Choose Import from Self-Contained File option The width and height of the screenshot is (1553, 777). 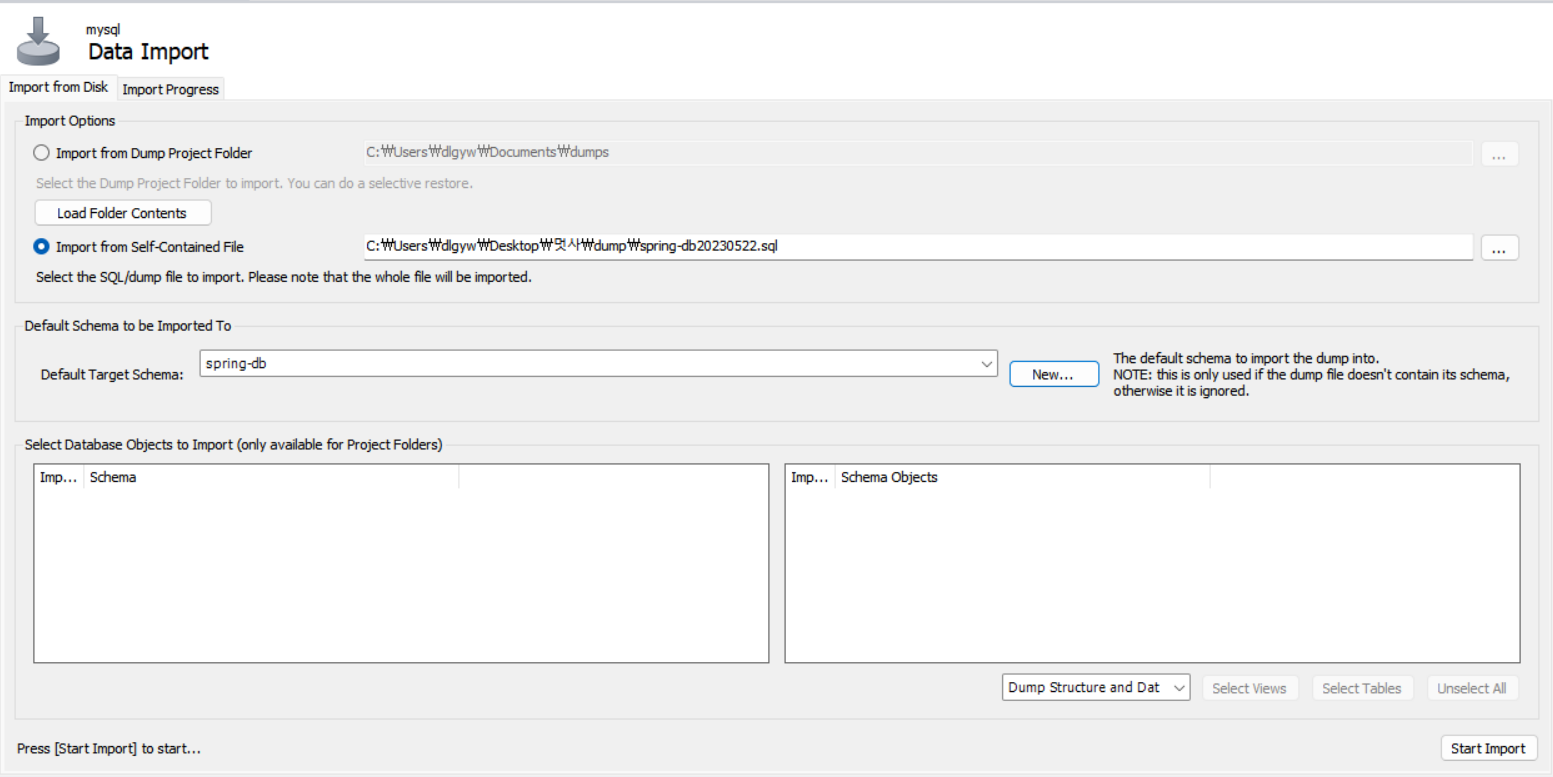coord(139,247)
